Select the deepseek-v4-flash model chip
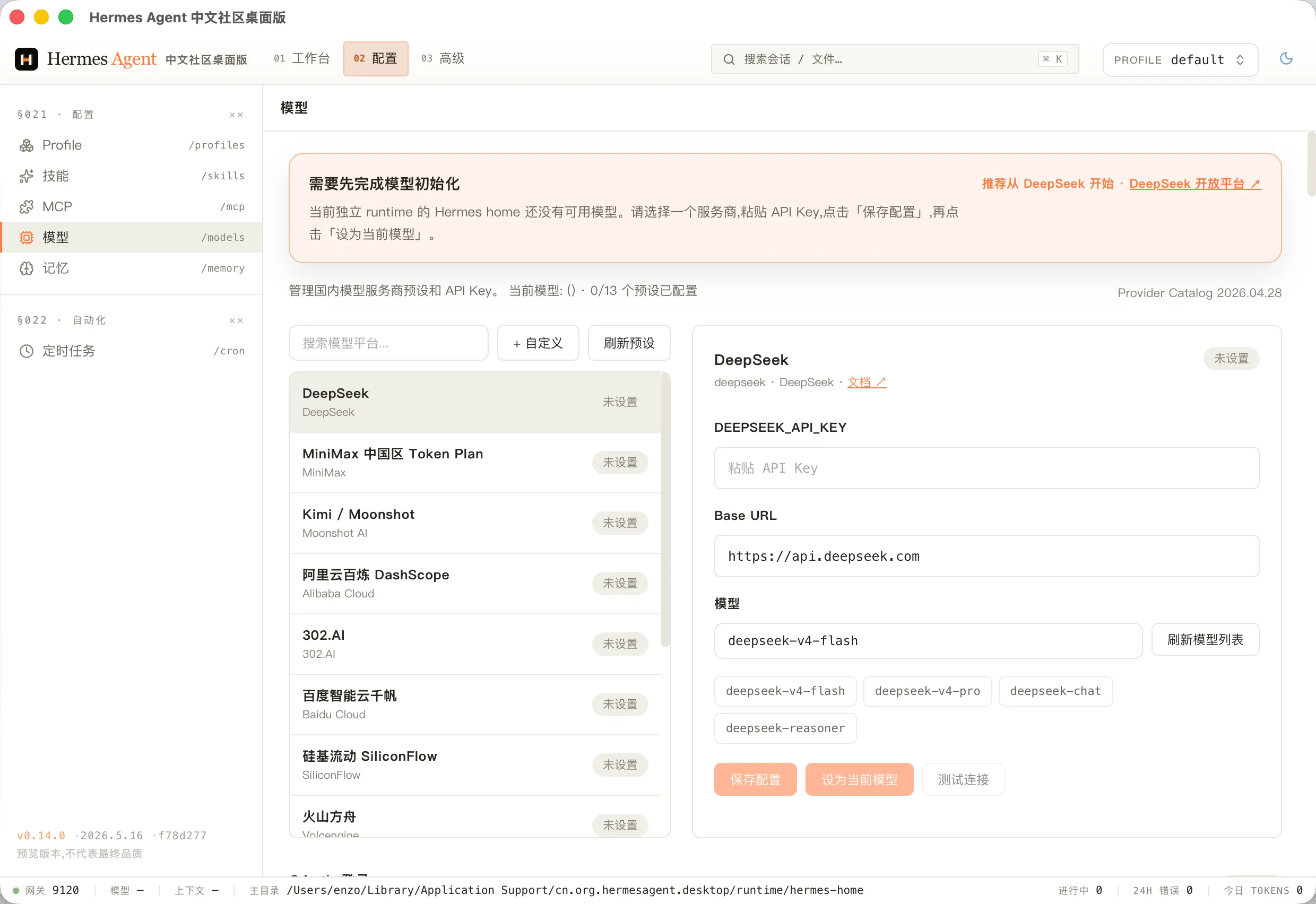 pos(785,692)
